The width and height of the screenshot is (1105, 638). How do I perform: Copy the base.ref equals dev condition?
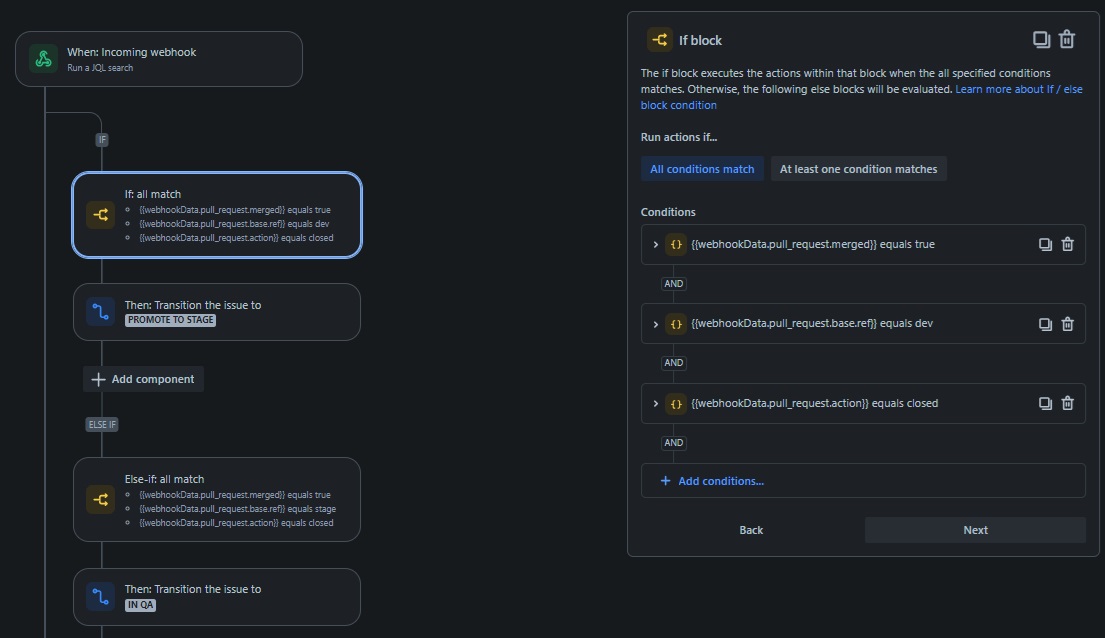point(1045,324)
